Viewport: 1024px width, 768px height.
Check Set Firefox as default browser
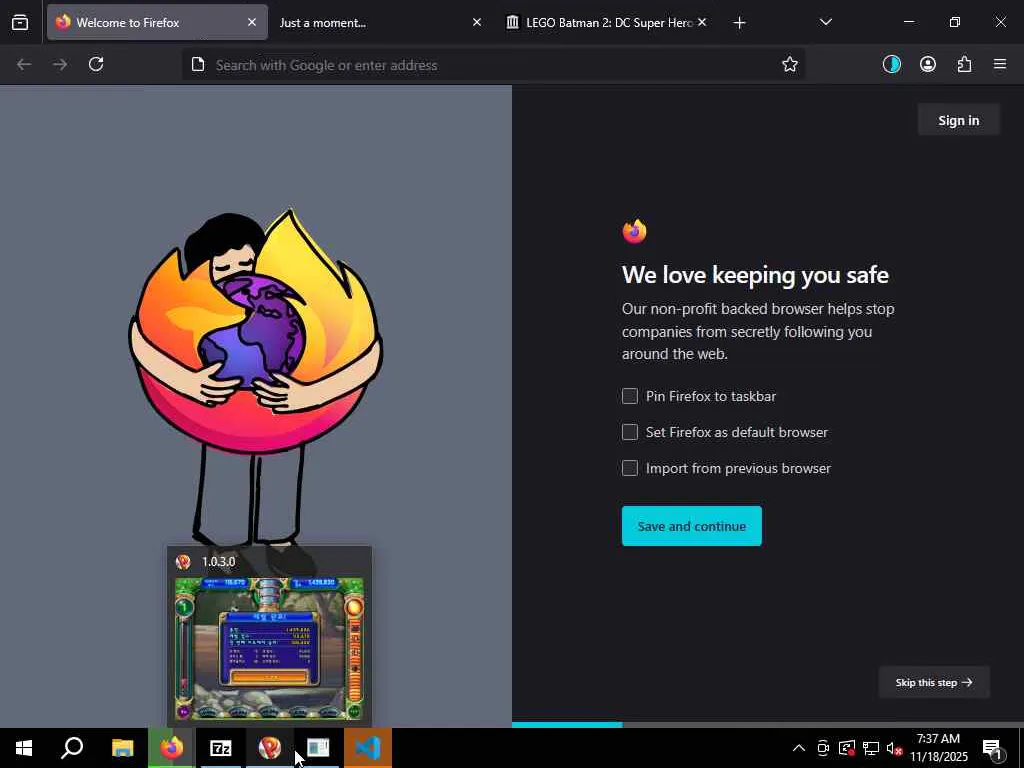(630, 432)
